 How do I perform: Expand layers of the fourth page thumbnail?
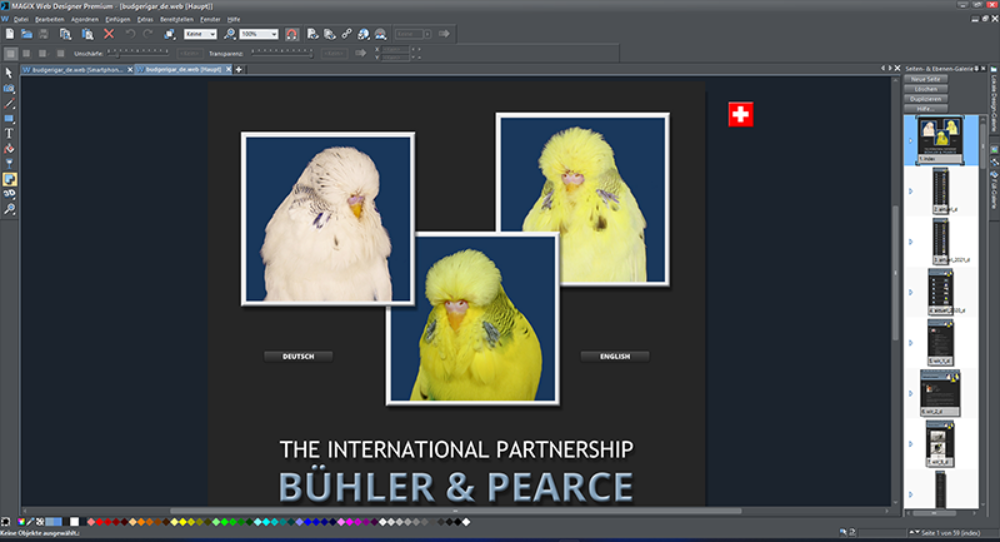911,292
